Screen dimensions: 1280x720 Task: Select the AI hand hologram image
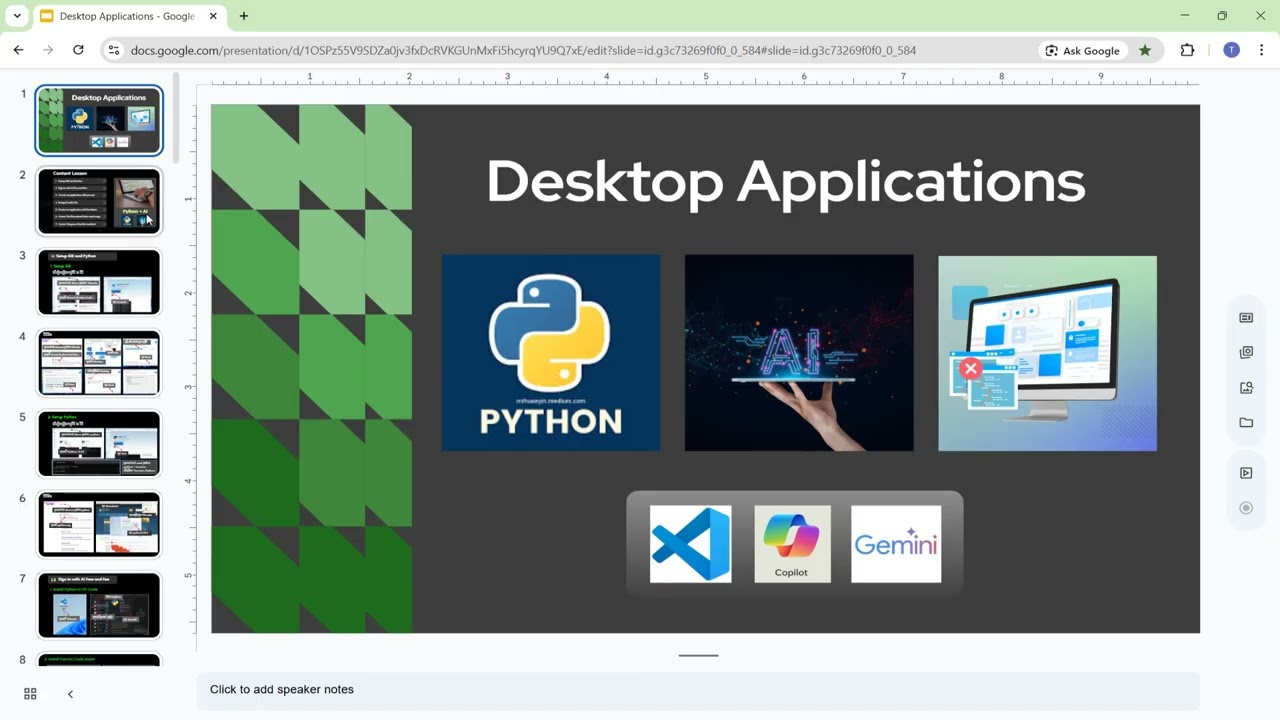(x=799, y=352)
